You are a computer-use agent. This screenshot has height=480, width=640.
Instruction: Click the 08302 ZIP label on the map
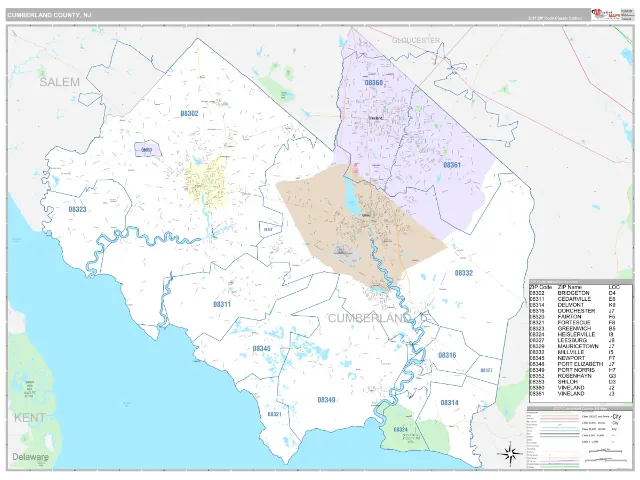click(189, 113)
